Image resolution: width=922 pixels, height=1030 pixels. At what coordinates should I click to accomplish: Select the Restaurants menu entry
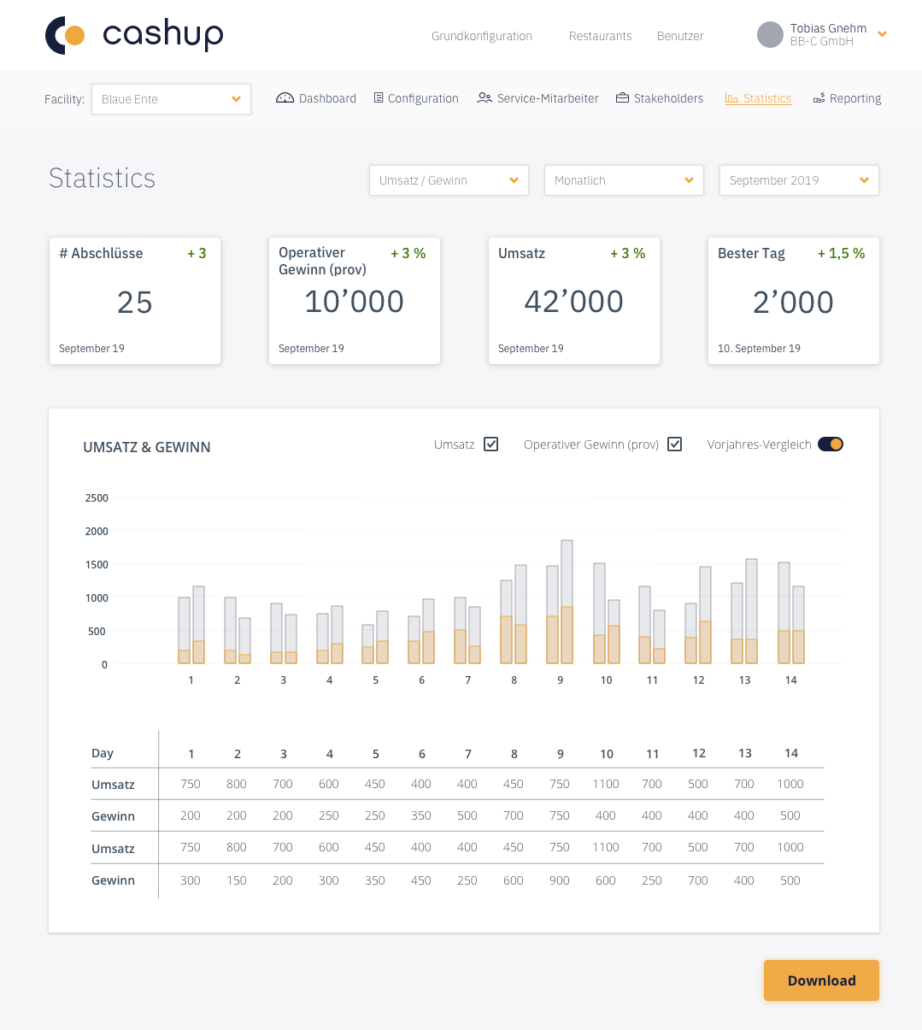[x=600, y=36]
